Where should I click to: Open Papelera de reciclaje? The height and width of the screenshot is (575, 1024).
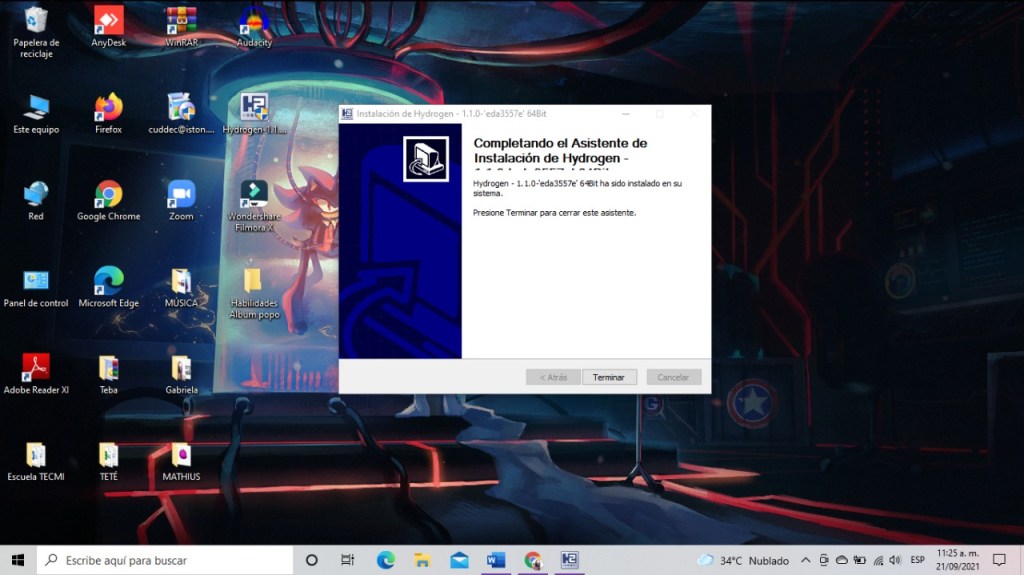point(36,22)
